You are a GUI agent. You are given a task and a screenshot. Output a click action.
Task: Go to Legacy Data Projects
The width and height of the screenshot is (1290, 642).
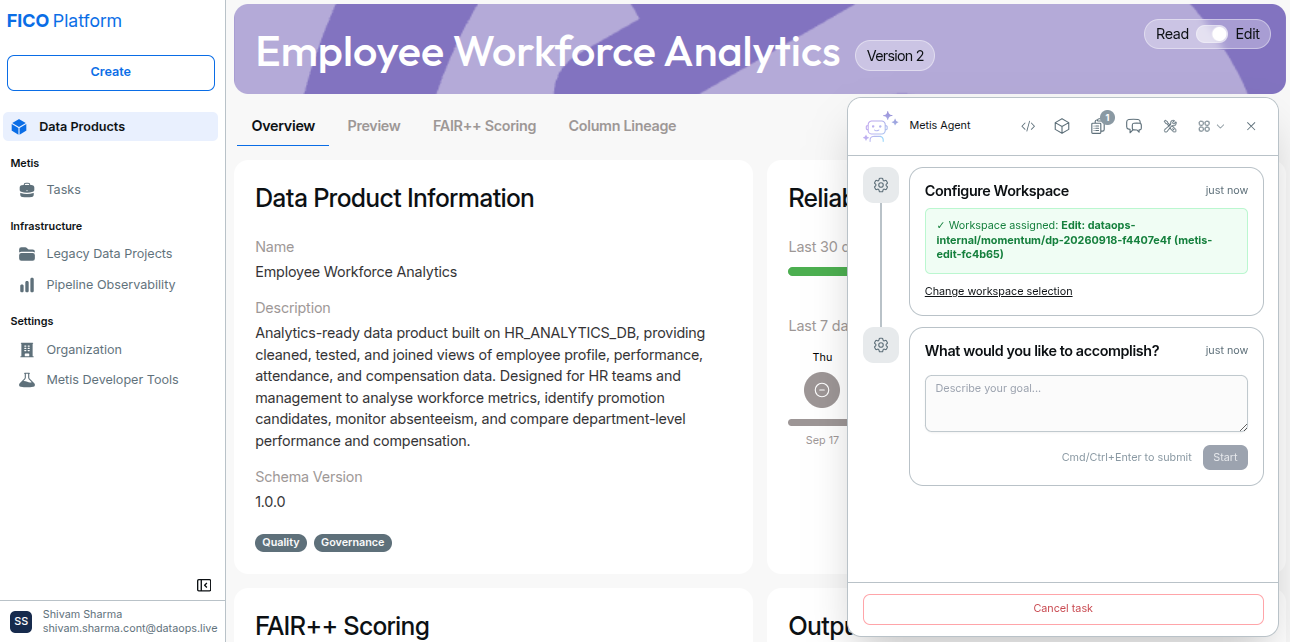coord(111,254)
